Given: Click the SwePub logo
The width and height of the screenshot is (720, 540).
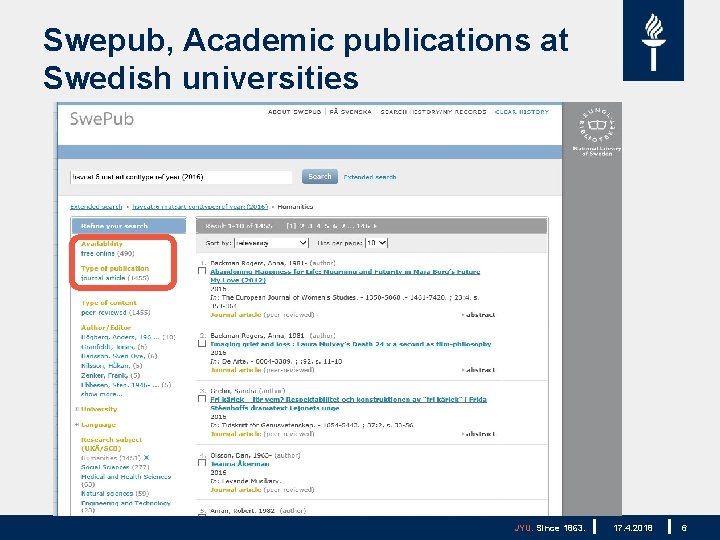Looking at the screenshot, I should pos(101,119).
